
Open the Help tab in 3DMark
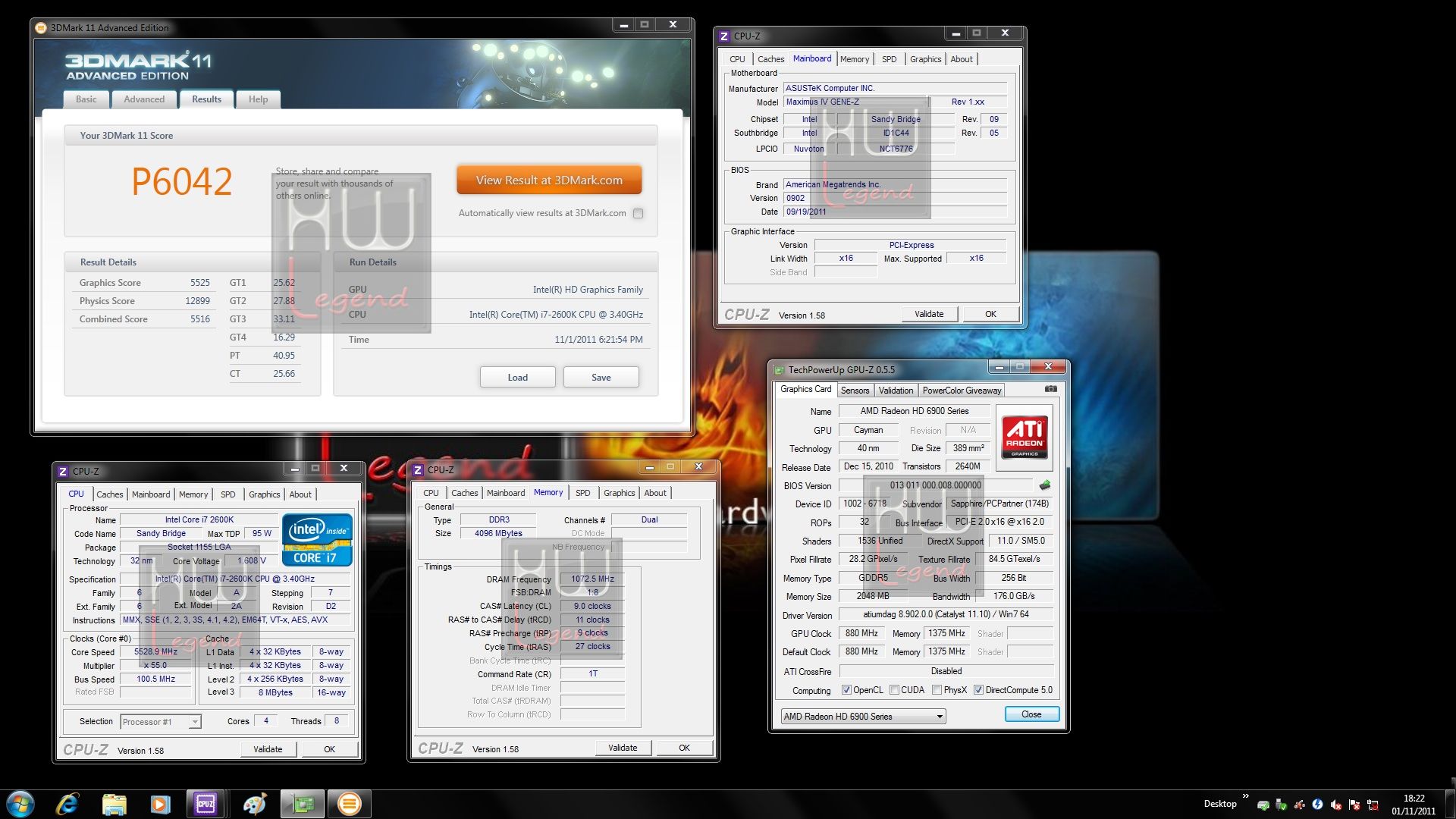[258, 99]
